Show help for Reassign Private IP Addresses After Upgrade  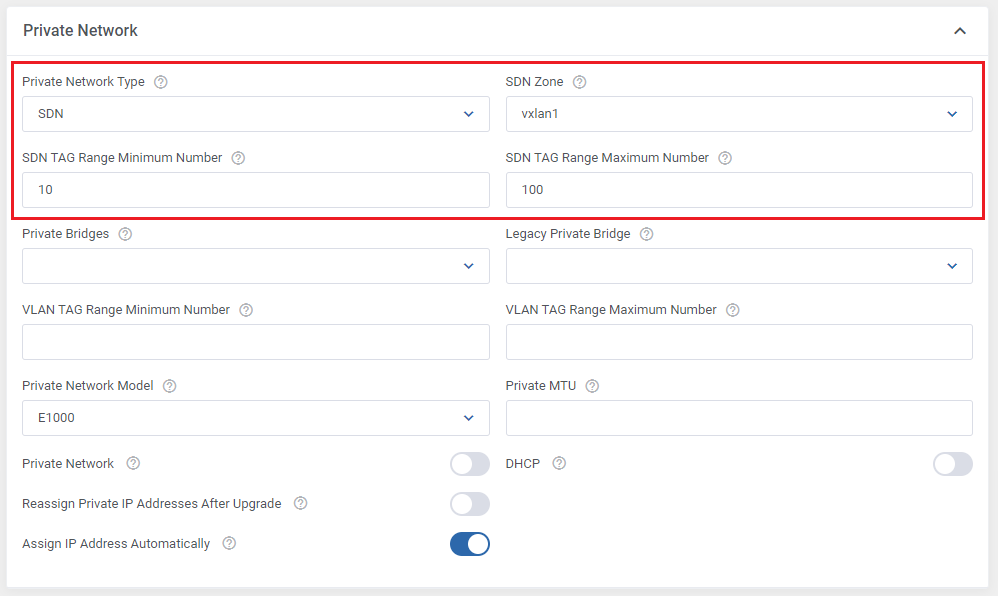point(300,504)
